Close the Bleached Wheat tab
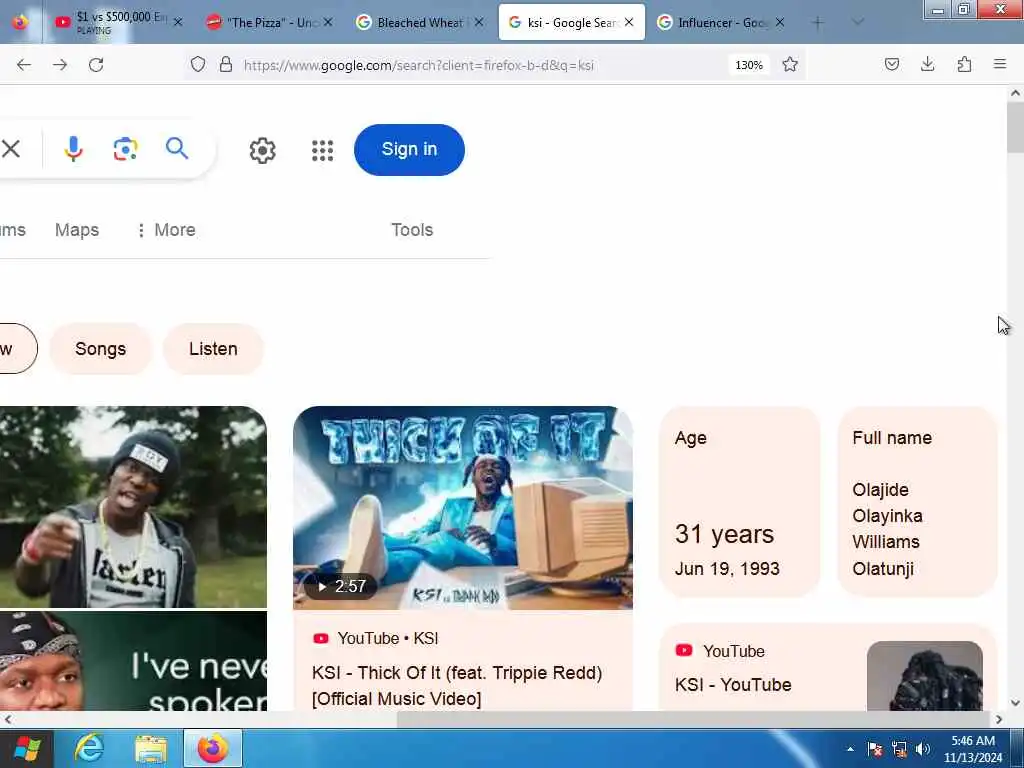 (x=479, y=22)
